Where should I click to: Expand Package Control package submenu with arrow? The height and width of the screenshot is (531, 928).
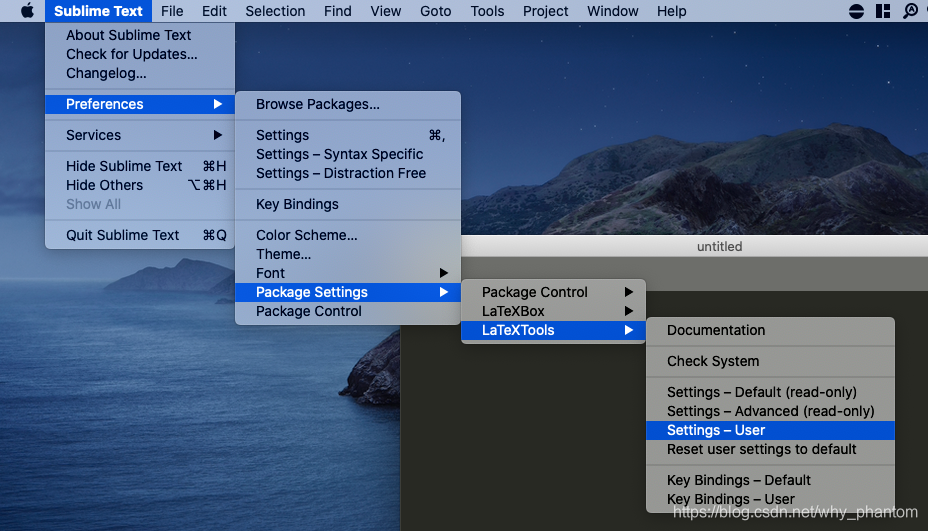553,292
